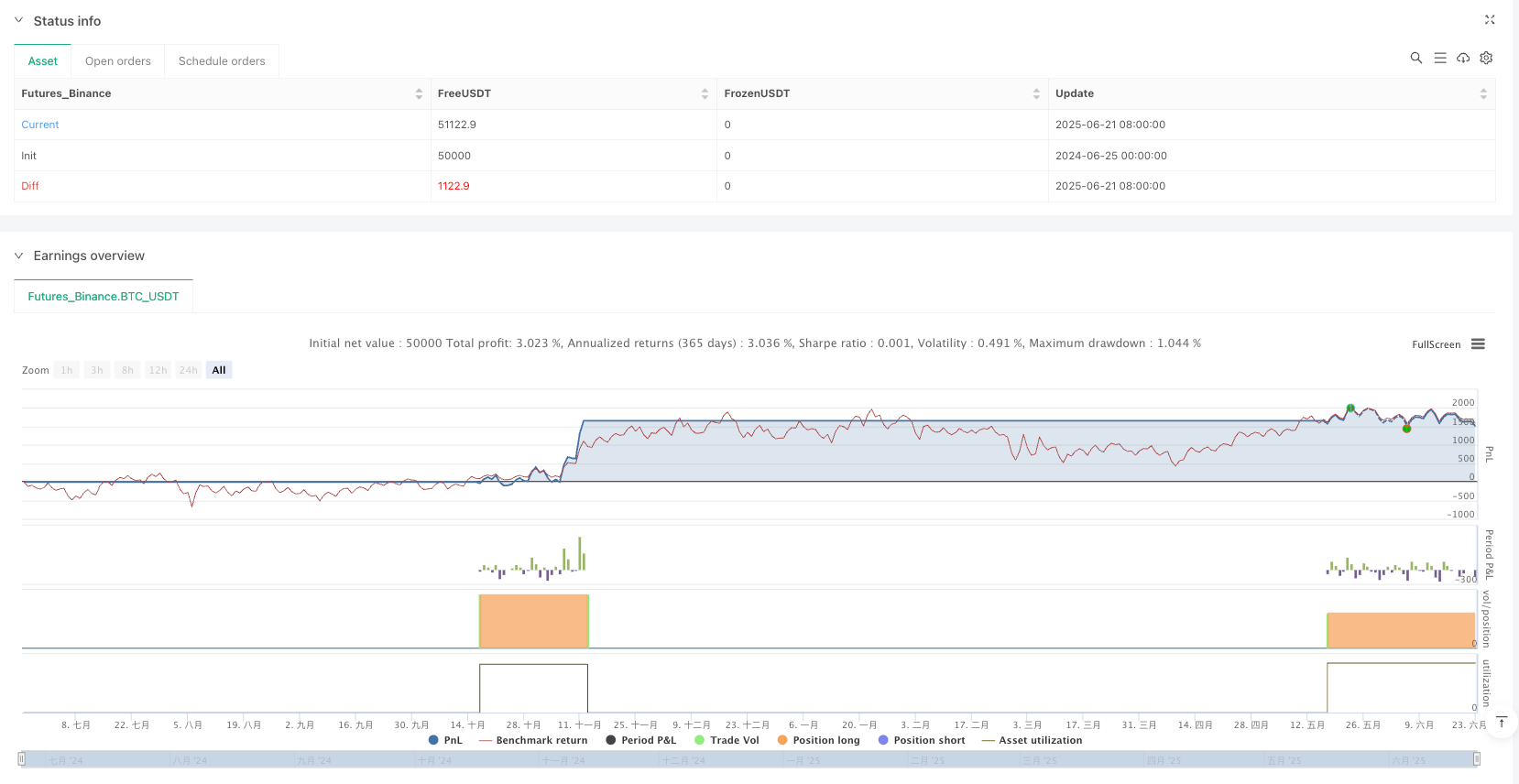Viewport: 1519px width, 784px height.
Task: Open the chart hamburger export menu
Action: (x=1478, y=344)
